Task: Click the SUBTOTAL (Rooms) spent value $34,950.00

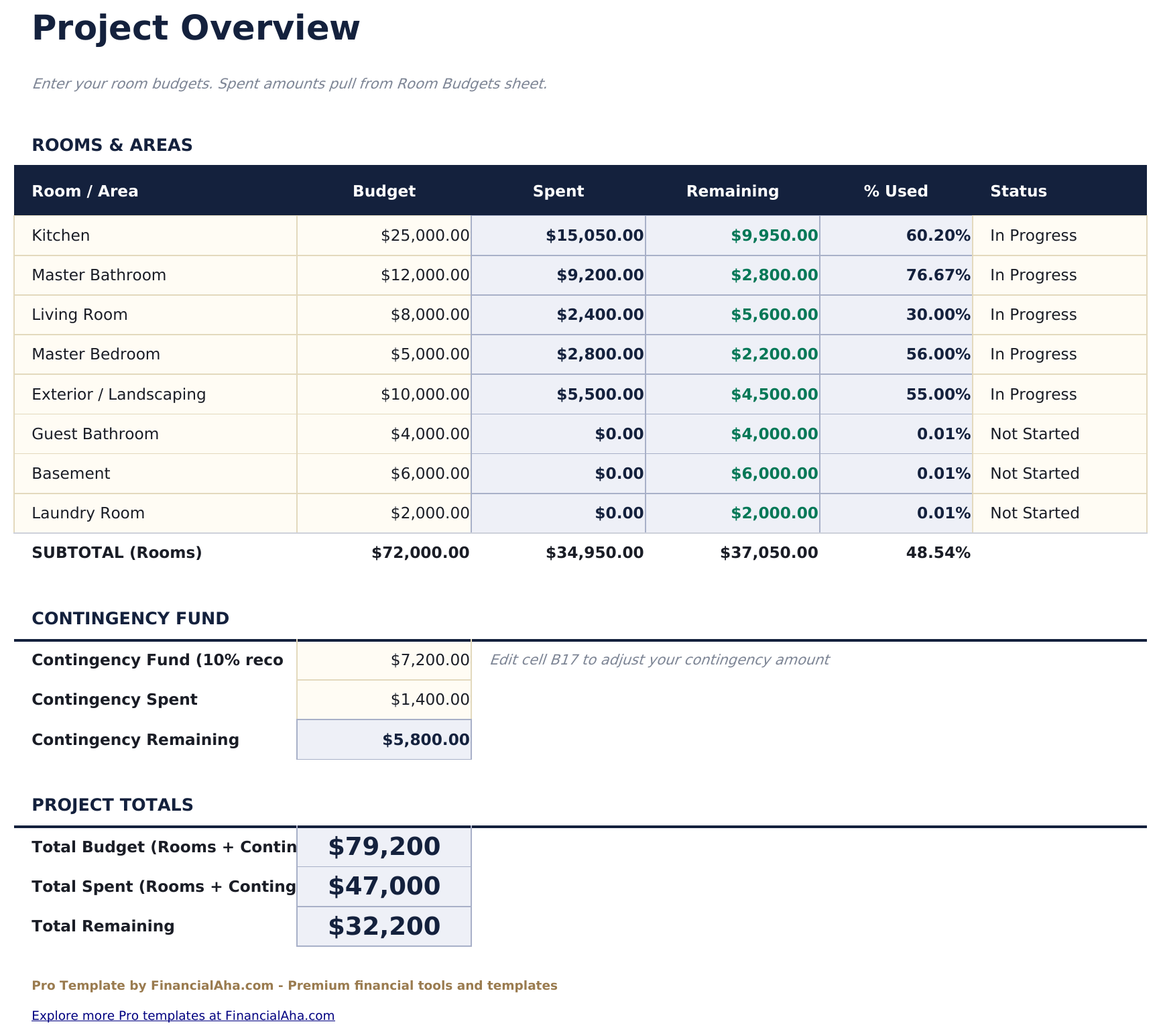Action: pyautogui.click(x=593, y=553)
